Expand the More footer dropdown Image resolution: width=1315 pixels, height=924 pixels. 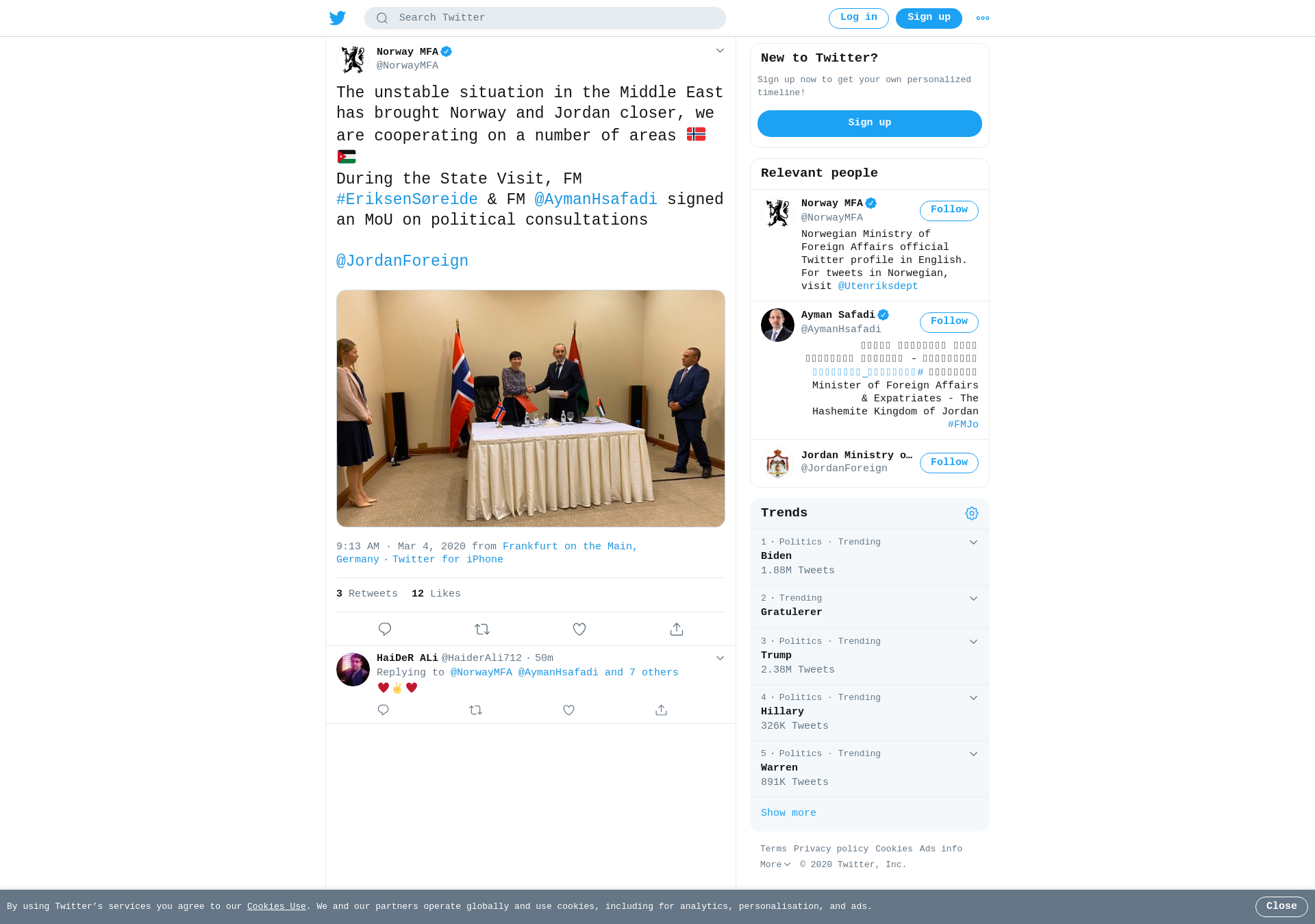tap(775, 864)
